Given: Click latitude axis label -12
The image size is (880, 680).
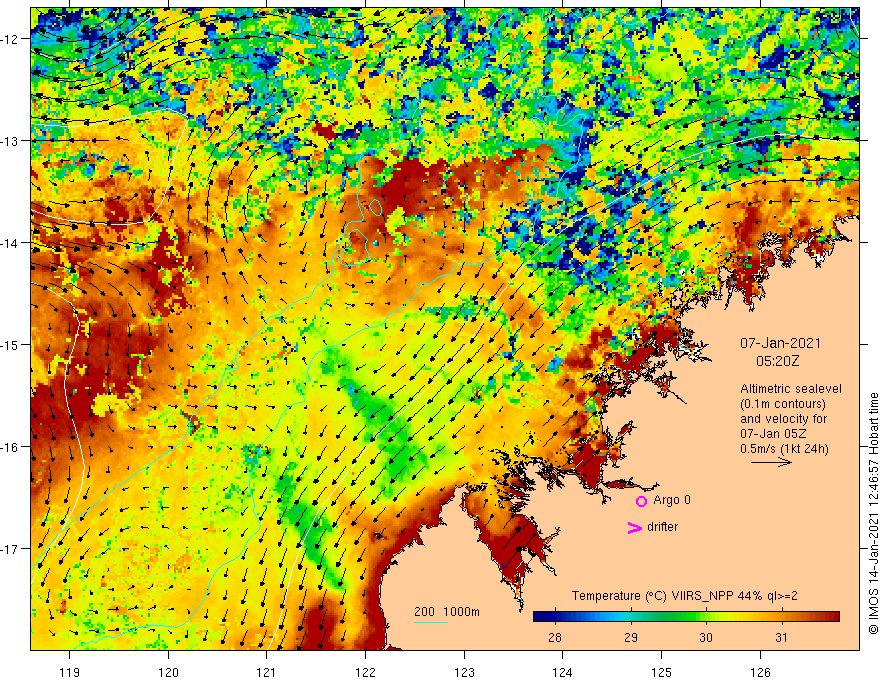Looking at the screenshot, I should click(x=11, y=39).
